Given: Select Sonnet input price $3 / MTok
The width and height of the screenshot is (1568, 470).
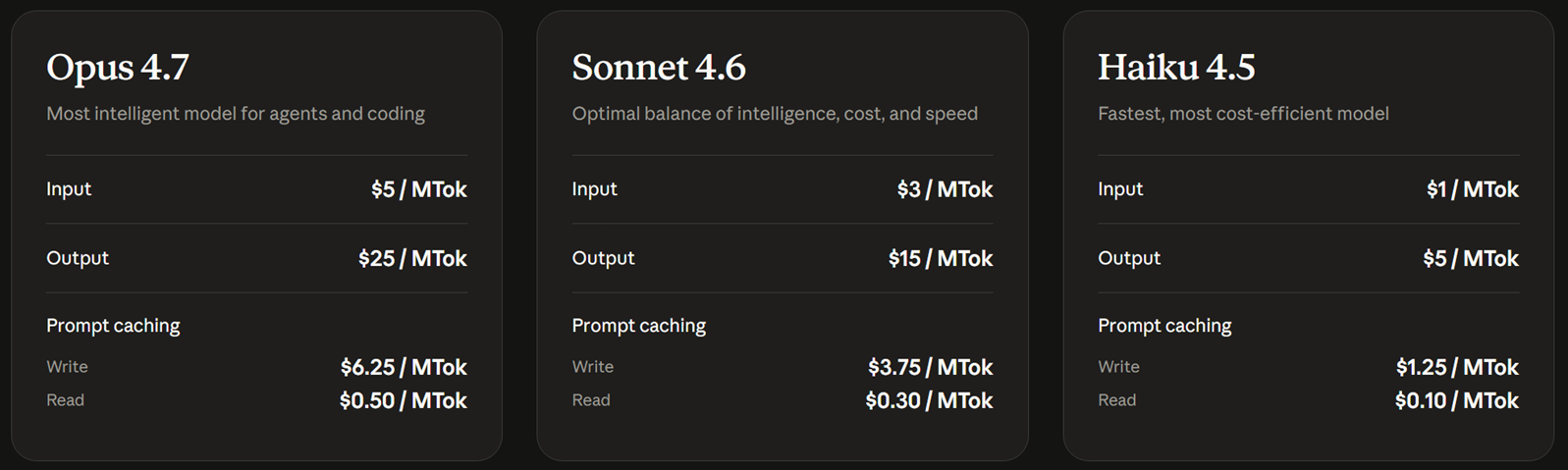Looking at the screenshot, I should (x=945, y=189).
